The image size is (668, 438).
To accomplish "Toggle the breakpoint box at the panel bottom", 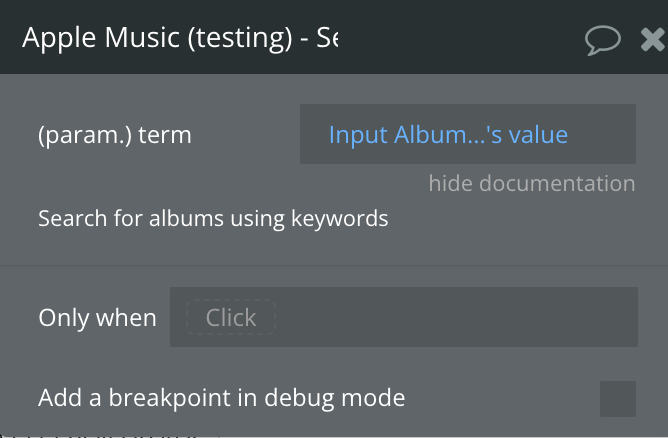I will pos(618,399).
